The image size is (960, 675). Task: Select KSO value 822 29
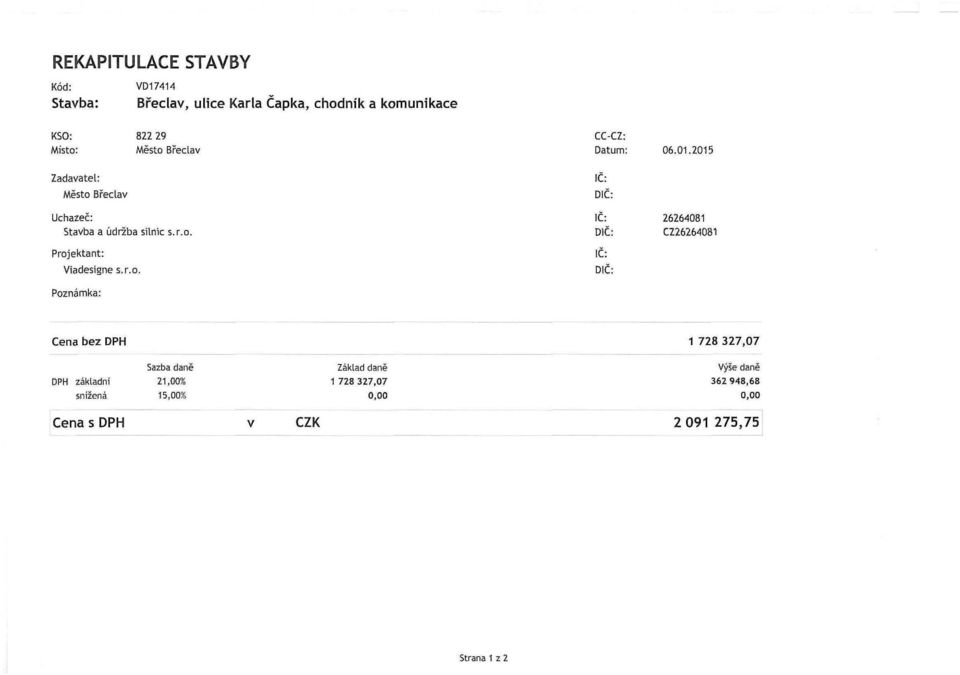[x=151, y=136]
